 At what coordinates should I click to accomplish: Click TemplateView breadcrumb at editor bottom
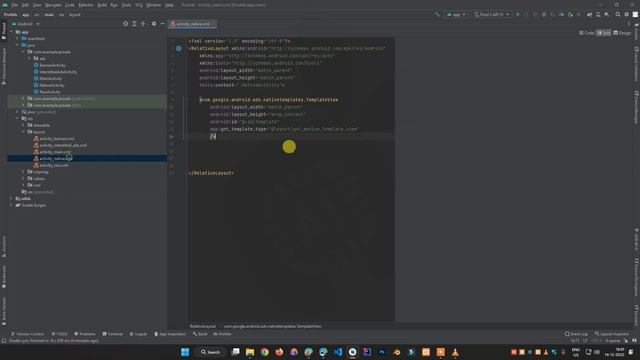point(273,326)
